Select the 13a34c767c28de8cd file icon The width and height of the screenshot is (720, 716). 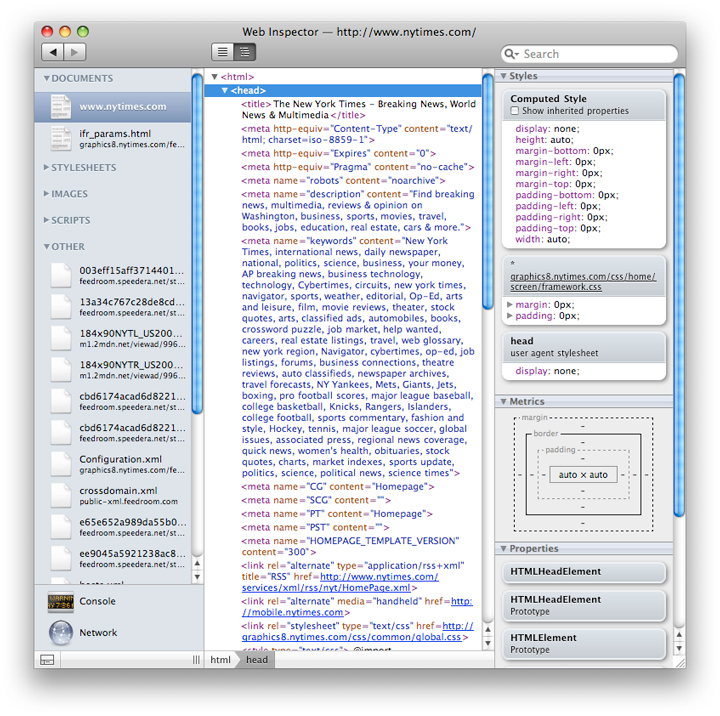(61, 306)
